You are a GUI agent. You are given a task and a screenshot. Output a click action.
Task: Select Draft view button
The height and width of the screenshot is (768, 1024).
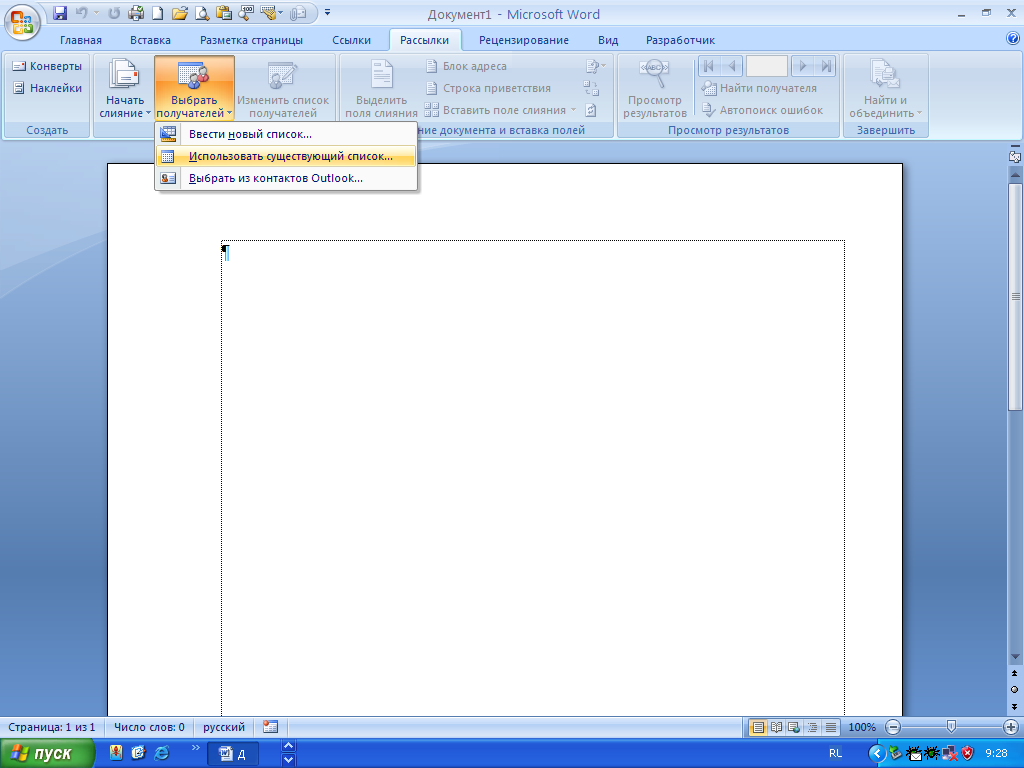click(831, 727)
